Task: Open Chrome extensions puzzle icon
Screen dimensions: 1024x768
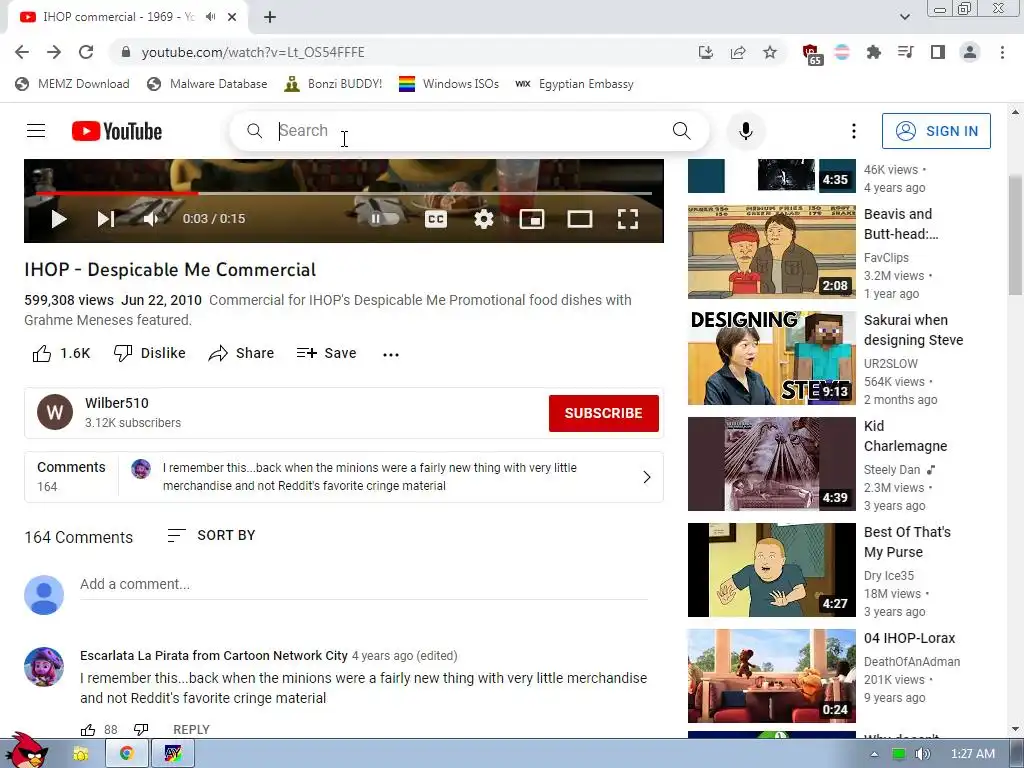Action: pyautogui.click(x=873, y=52)
